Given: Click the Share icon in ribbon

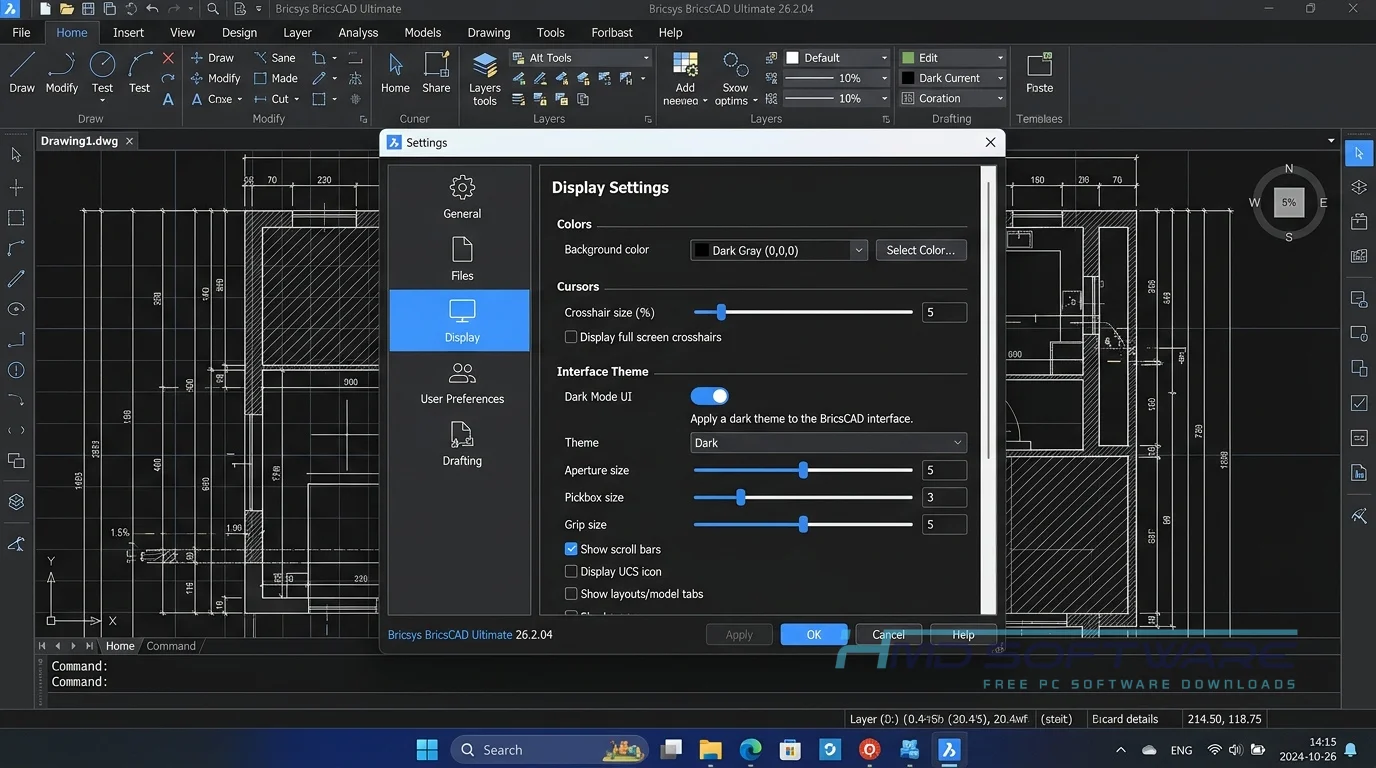Looking at the screenshot, I should 436,73.
